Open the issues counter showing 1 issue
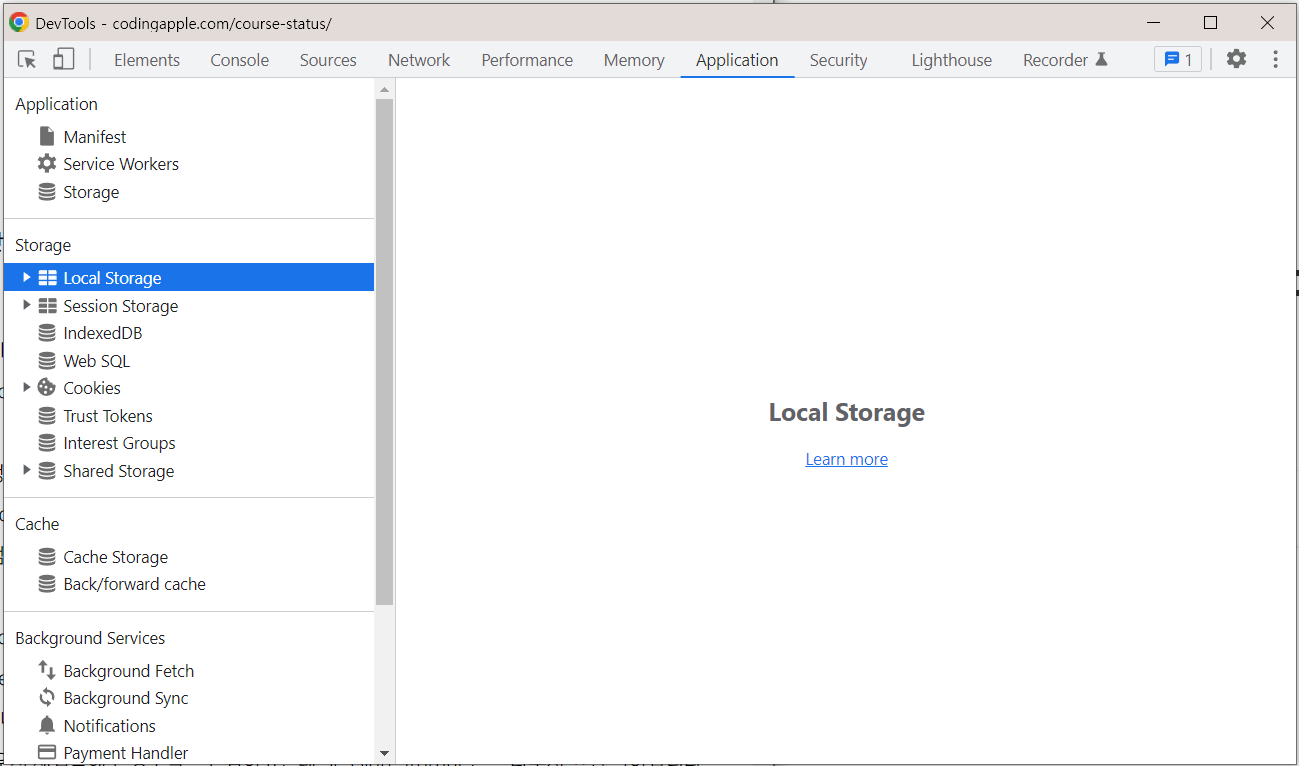Screen dimensions: 1299x766 coord(1177,59)
